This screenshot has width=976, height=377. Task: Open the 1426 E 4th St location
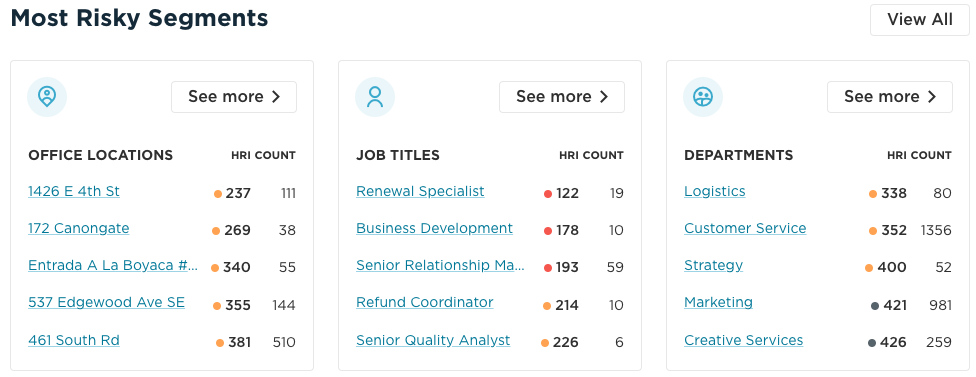tap(74, 192)
